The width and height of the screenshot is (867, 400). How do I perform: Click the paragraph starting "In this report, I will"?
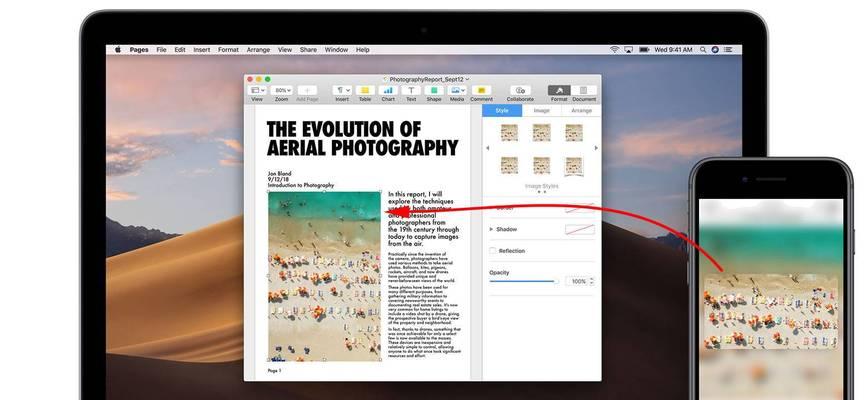[x=424, y=219]
